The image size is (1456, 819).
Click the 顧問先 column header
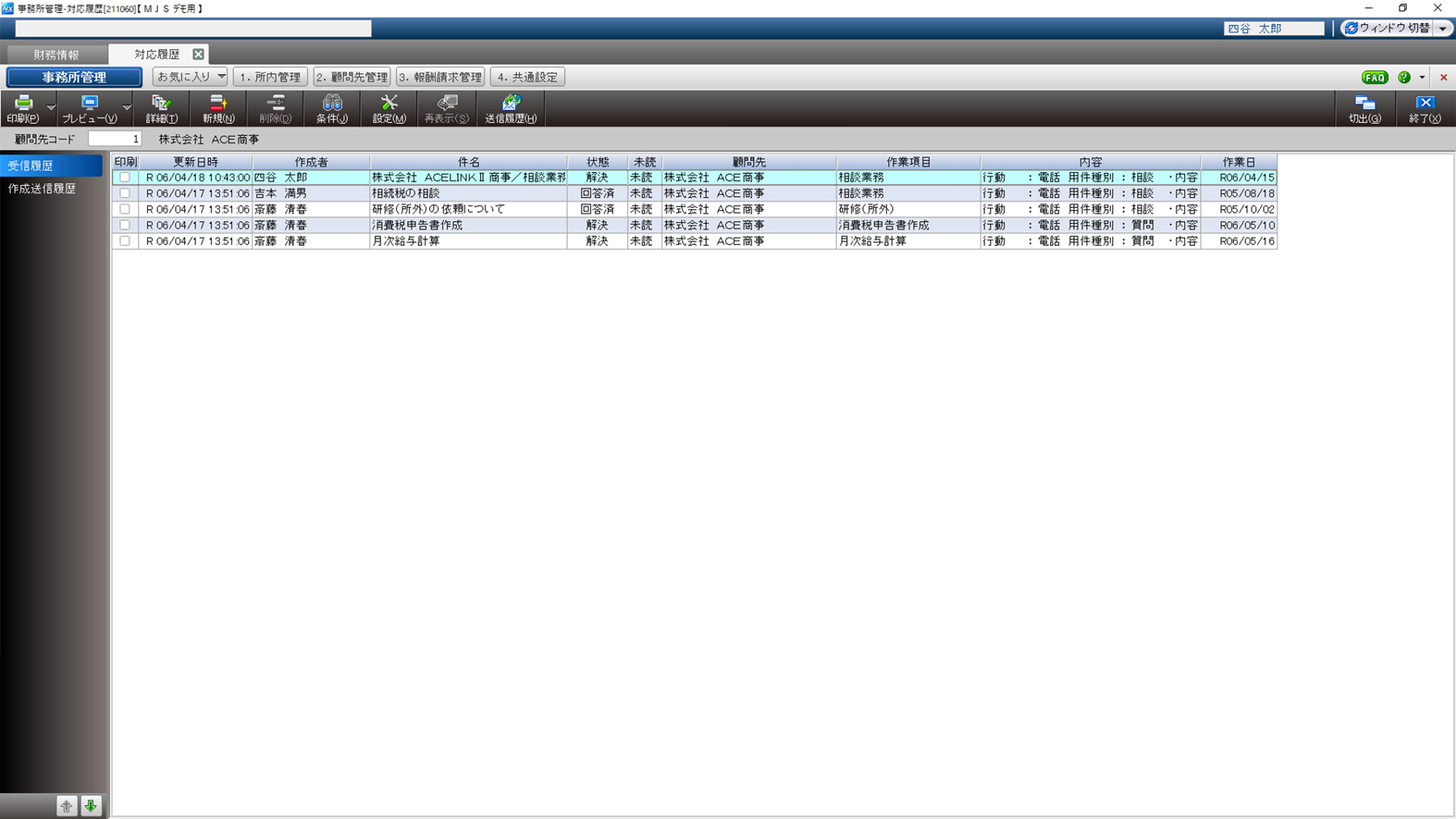click(749, 162)
